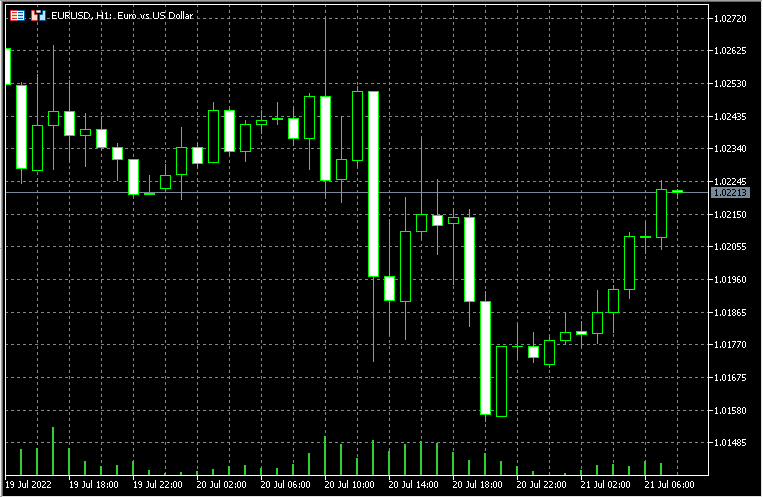Click the 1.02625 price scale label
Screen dimensions: 763x497
[730, 51]
